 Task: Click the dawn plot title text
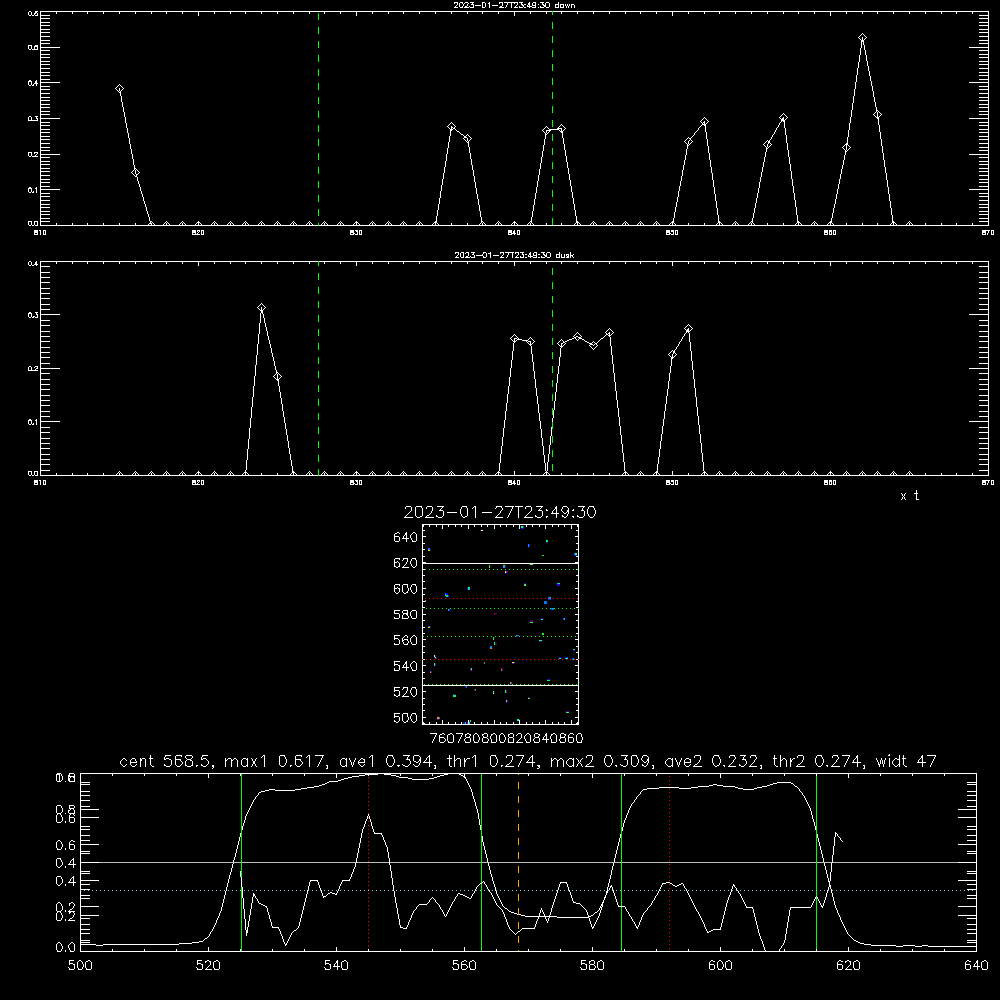[x=514, y=5]
